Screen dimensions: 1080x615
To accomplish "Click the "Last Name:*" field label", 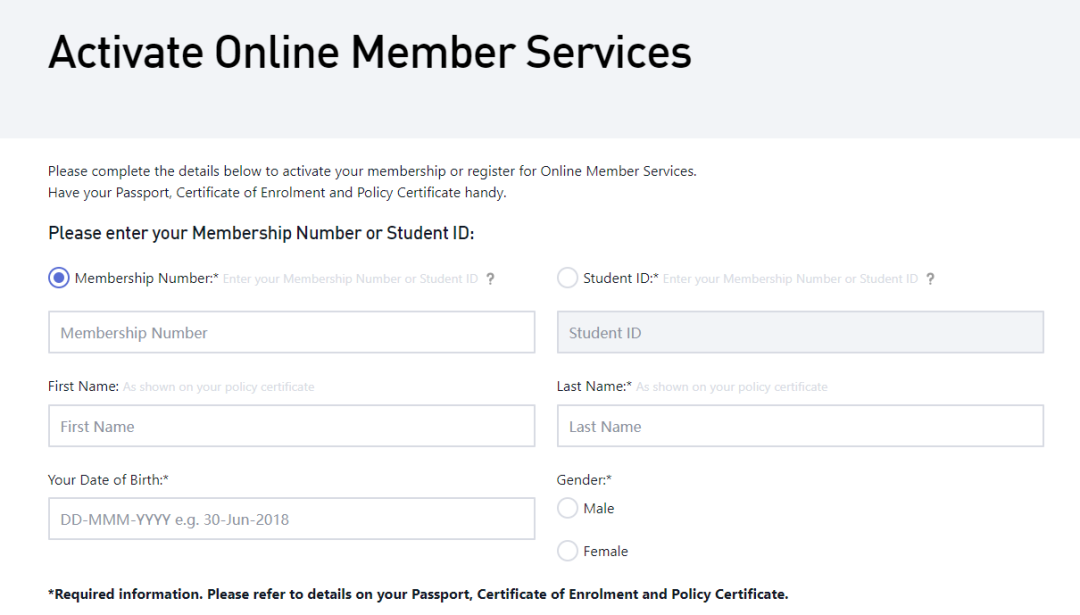I will (x=594, y=386).
